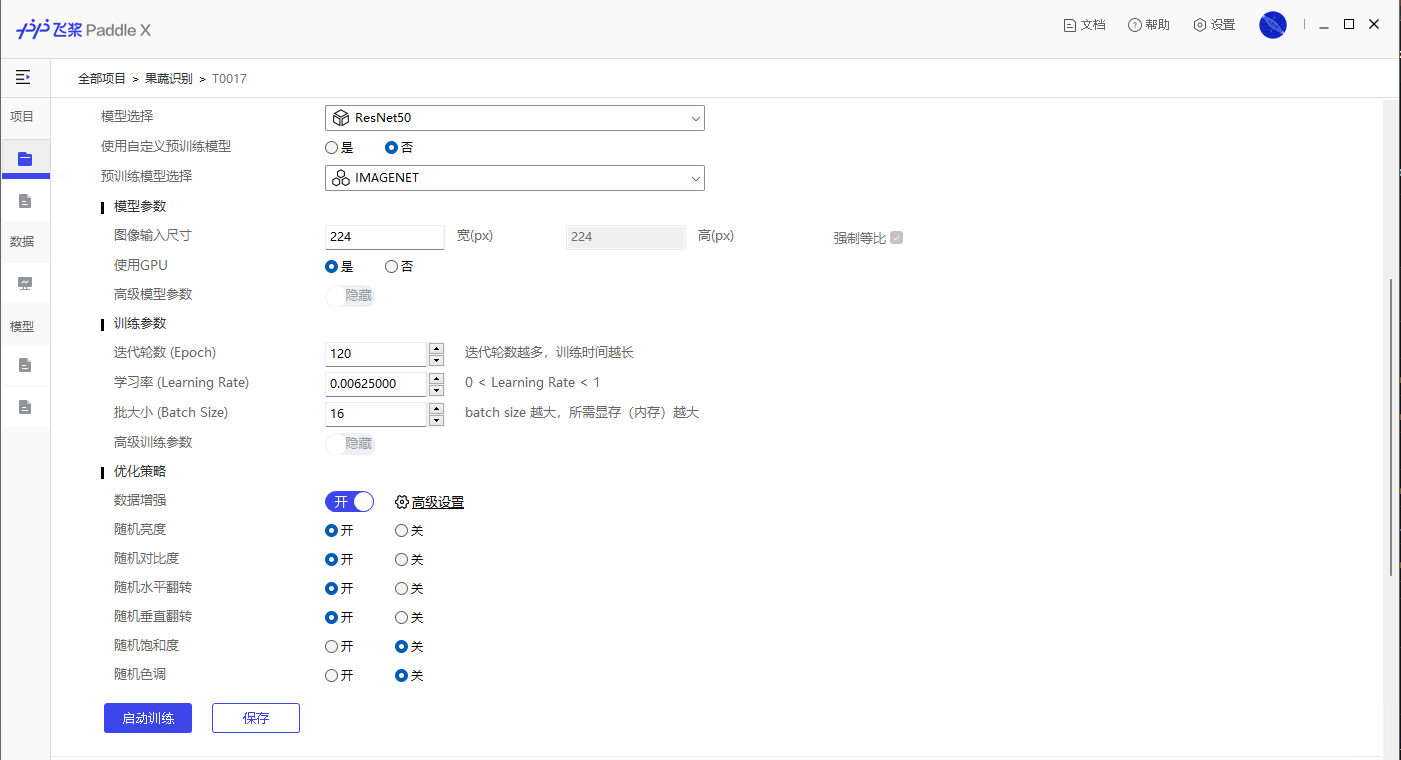Collapse the sidebar with the hamburger icon
Image resolution: width=1401 pixels, height=760 pixels.
[23, 77]
